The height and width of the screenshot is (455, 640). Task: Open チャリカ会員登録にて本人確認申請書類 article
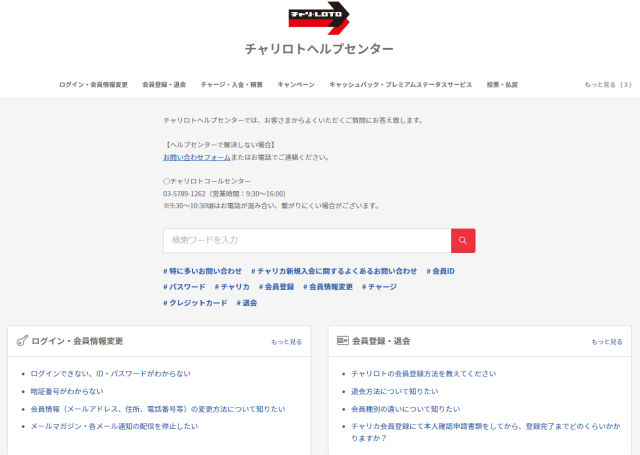click(486, 432)
